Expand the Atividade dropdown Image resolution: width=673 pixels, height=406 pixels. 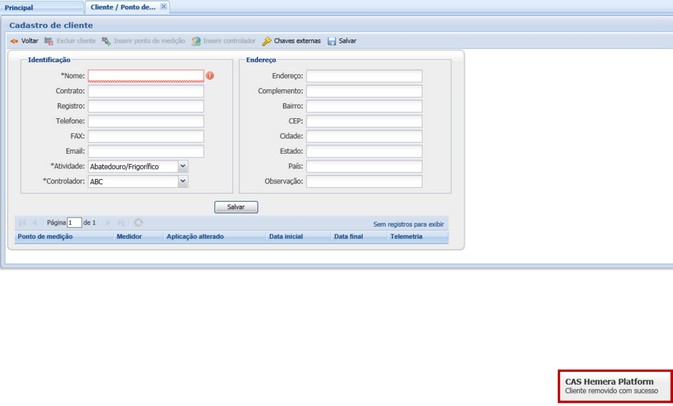[x=182, y=167]
